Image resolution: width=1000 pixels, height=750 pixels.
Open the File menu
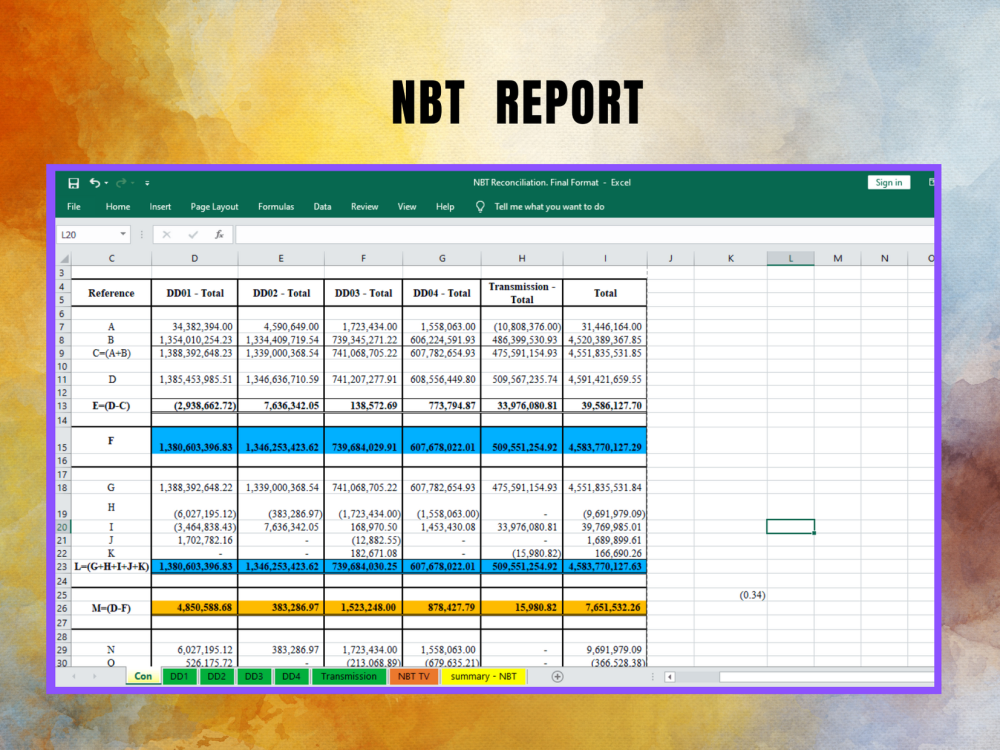(x=74, y=207)
